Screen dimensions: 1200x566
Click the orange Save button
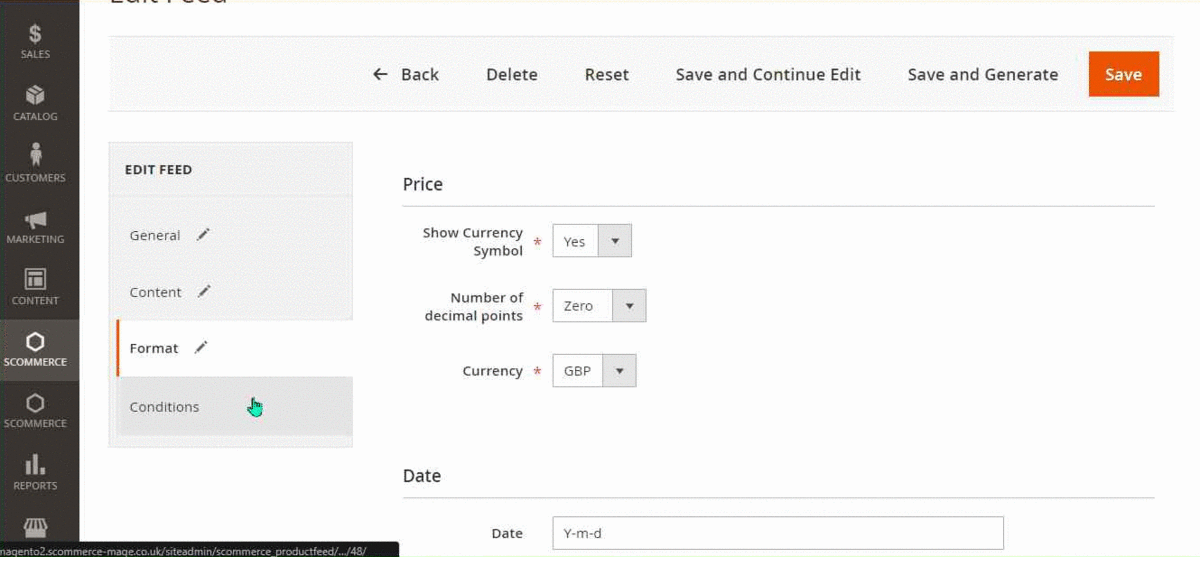[1123, 74]
